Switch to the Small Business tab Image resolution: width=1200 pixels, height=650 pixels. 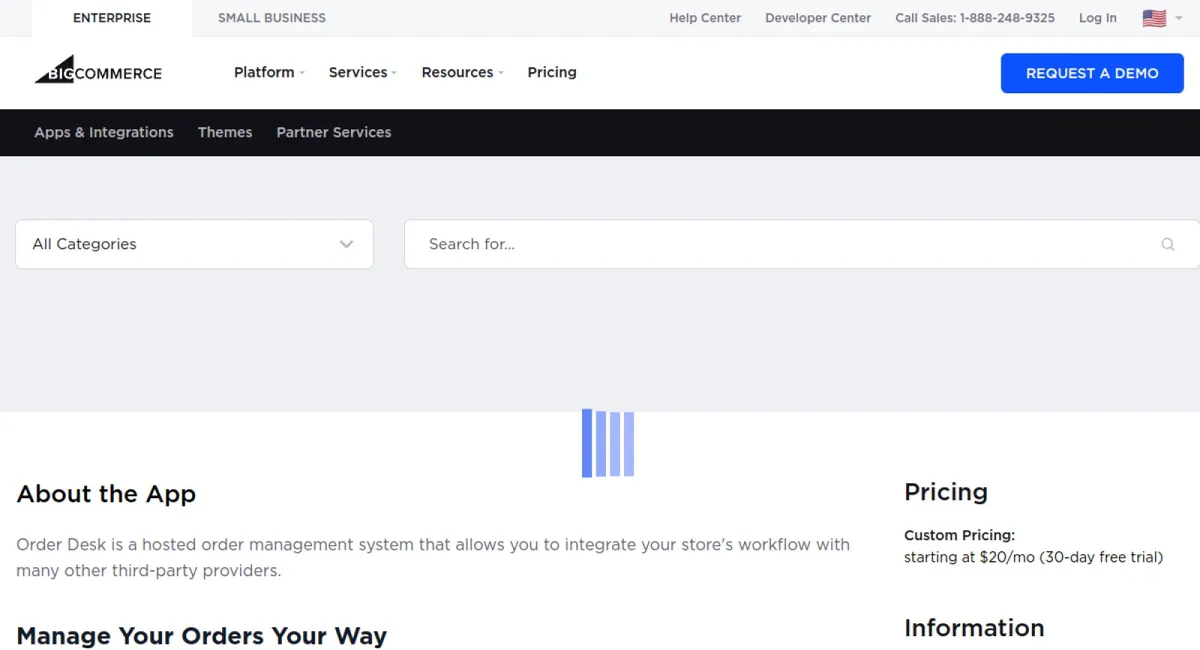[x=272, y=18]
